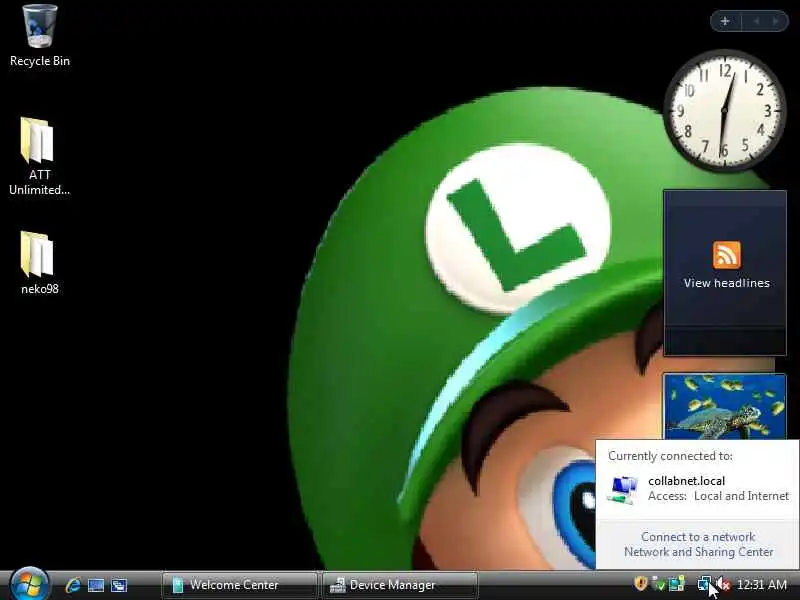Click the Access: Local and Internet text
This screenshot has height=600, width=800.
click(x=718, y=496)
